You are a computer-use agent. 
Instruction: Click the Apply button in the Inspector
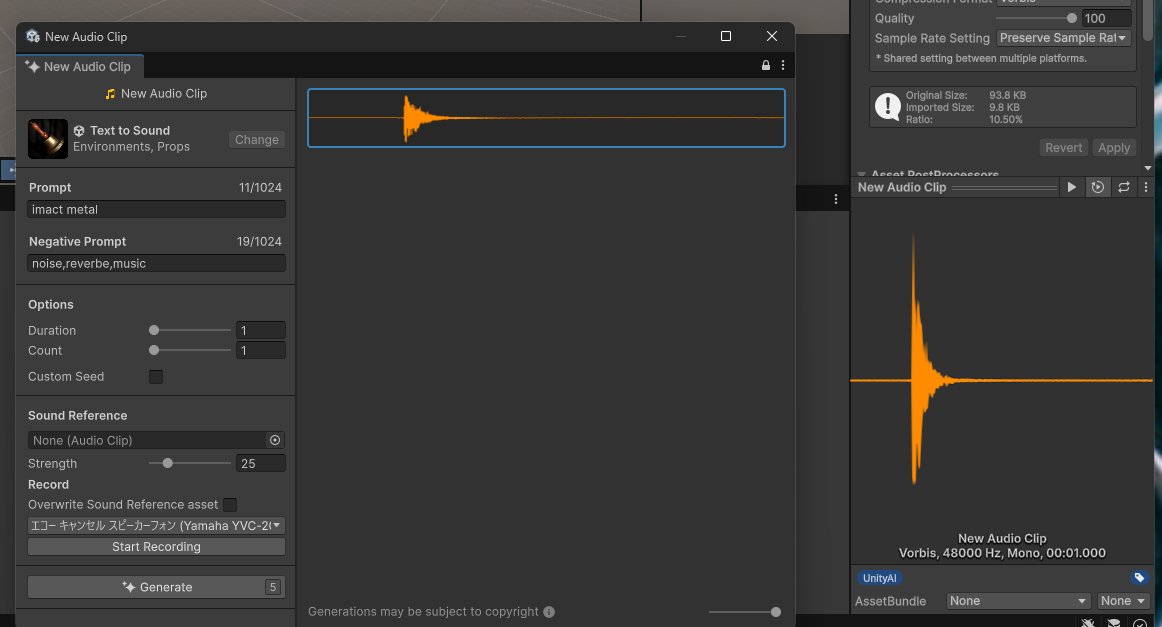tap(1114, 147)
